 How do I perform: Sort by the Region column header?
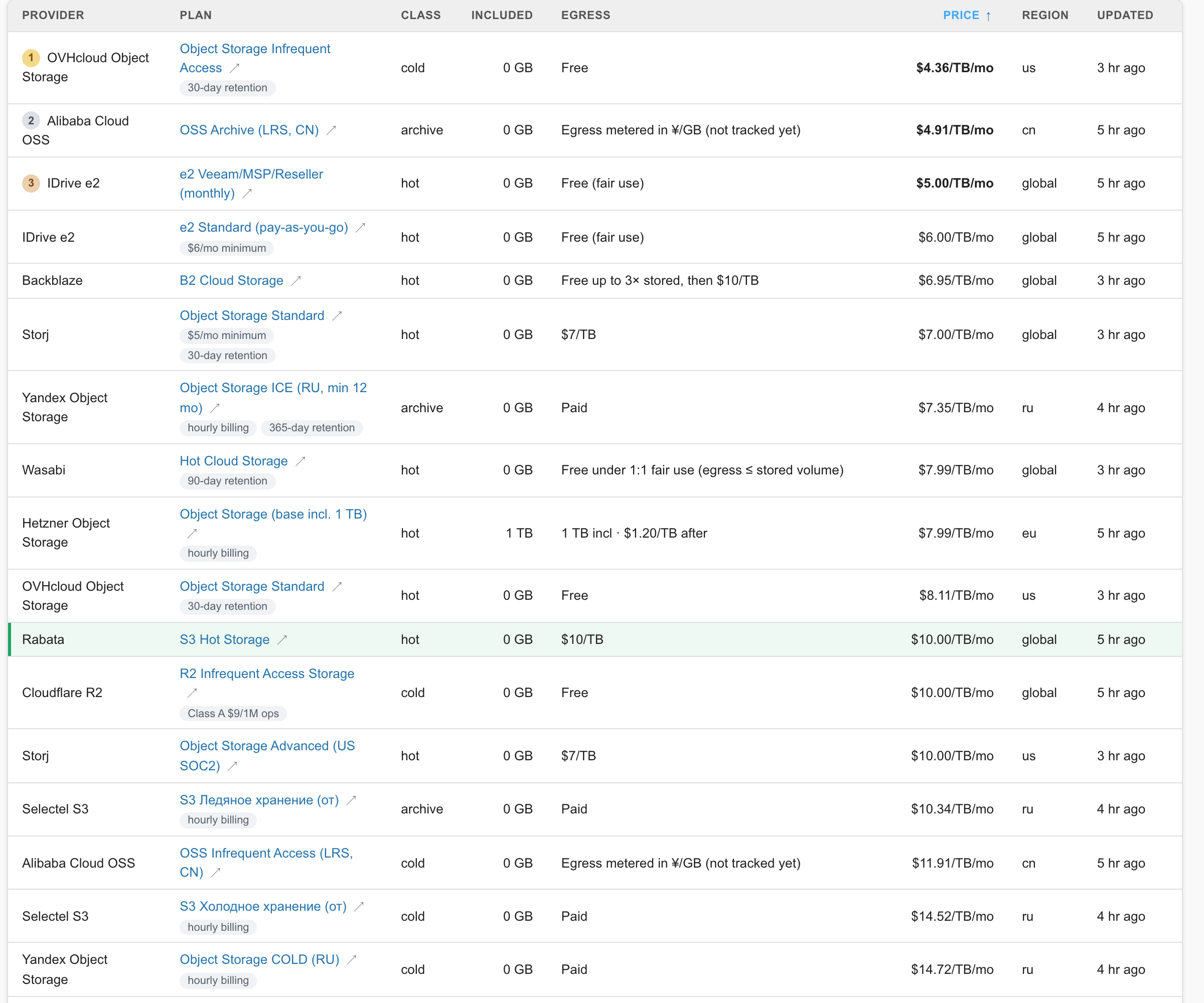click(1044, 16)
